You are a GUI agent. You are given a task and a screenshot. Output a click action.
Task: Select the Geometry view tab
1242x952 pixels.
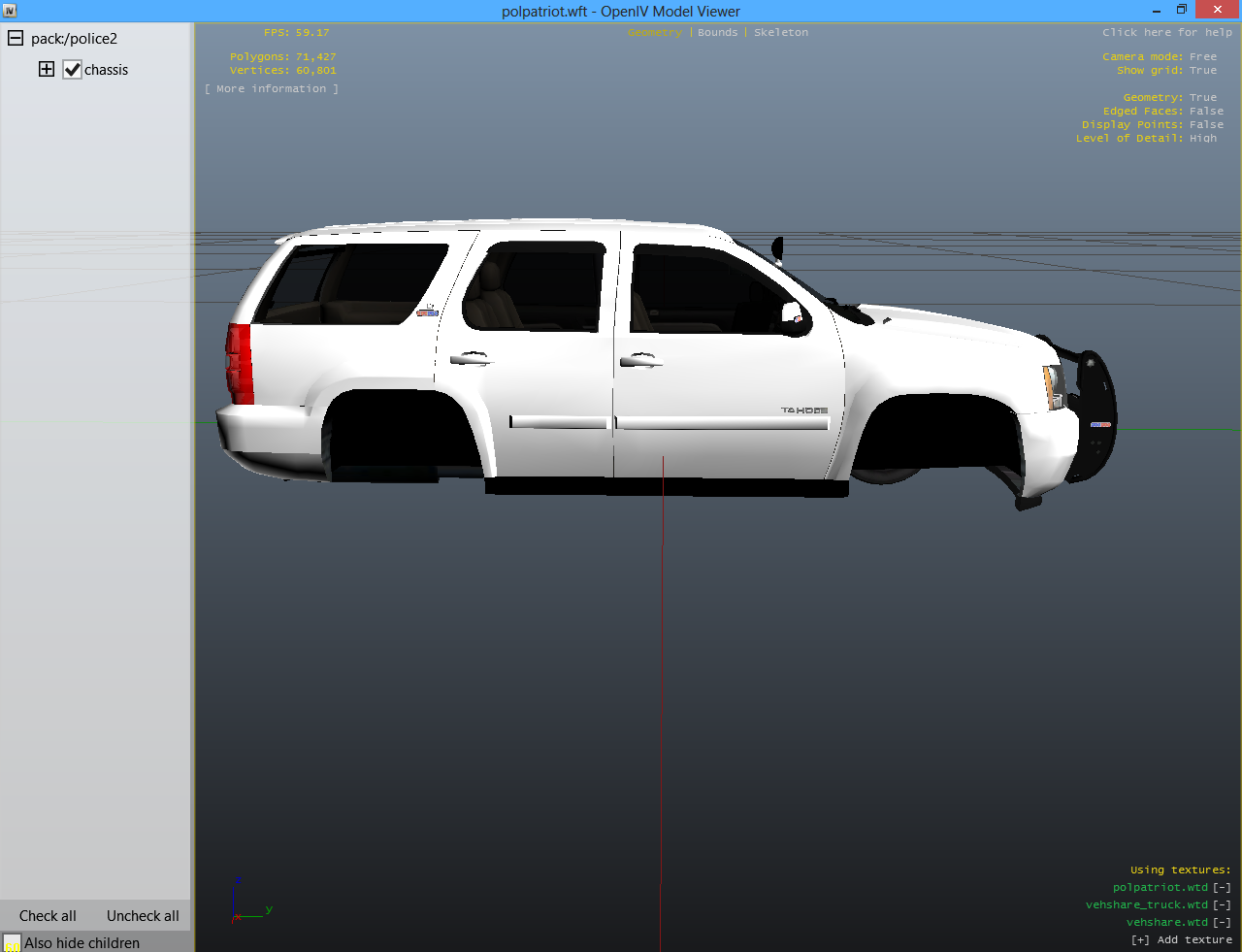pos(654,33)
